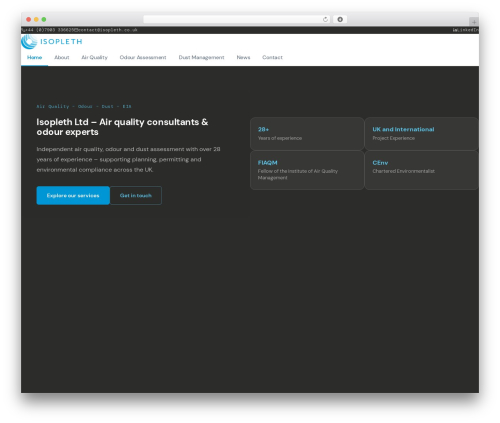Image resolution: width=500 pixels, height=423 pixels.
Task: Open a new browser tab with plus
Action: coord(474,22)
